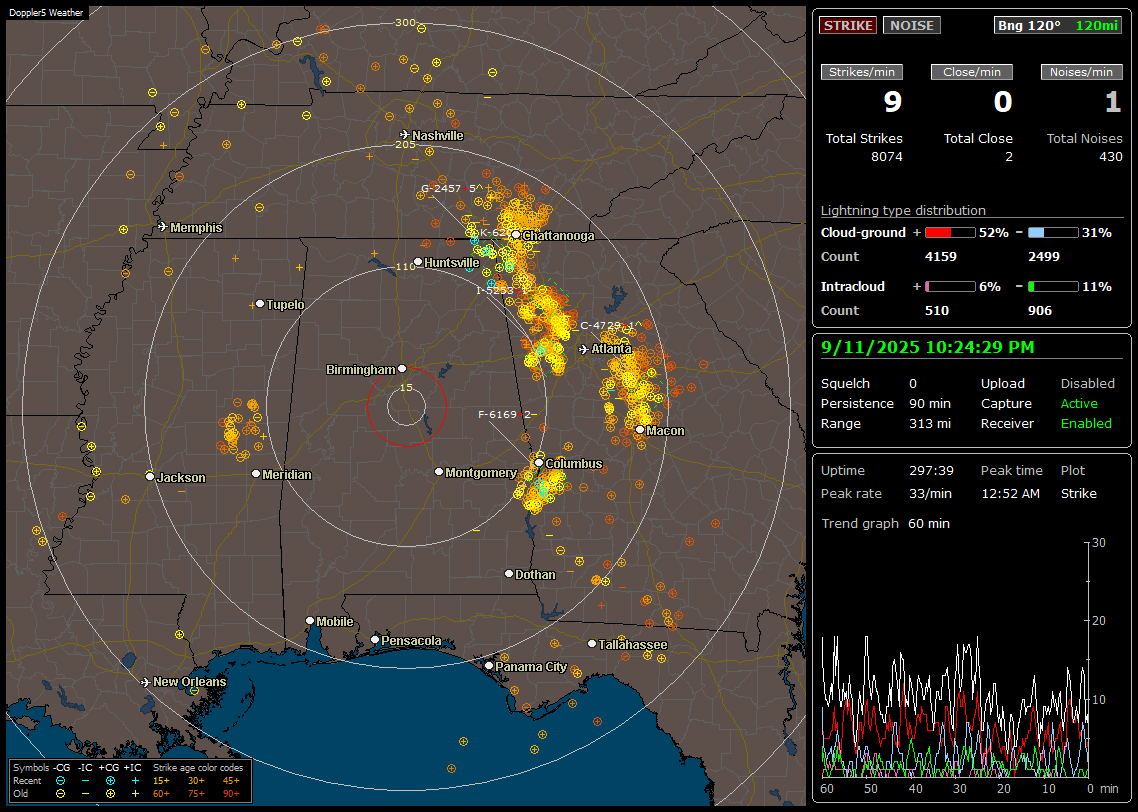This screenshot has height=812, width=1138.
Task: Click the Uptime value 297:39
Action: [x=931, y=470]
